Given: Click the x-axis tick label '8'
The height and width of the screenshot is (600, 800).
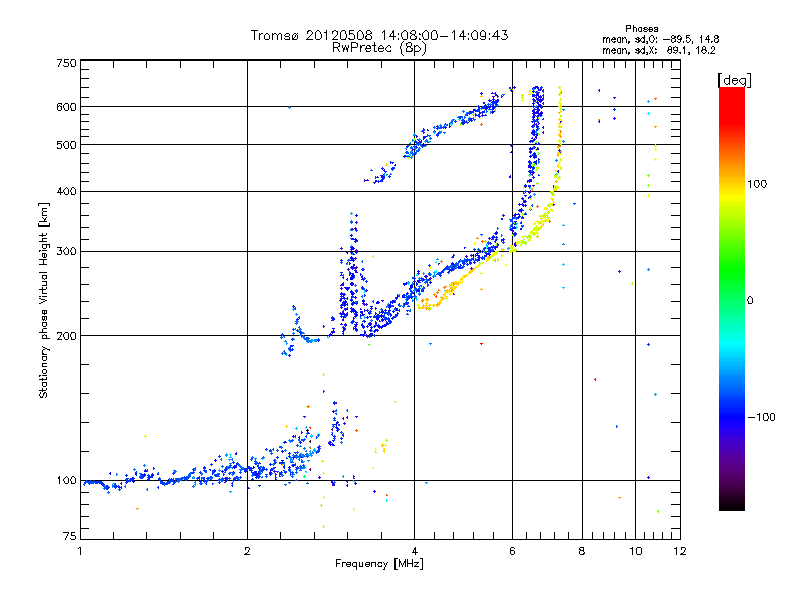Looking at the screenshot, I should [582, 551].
